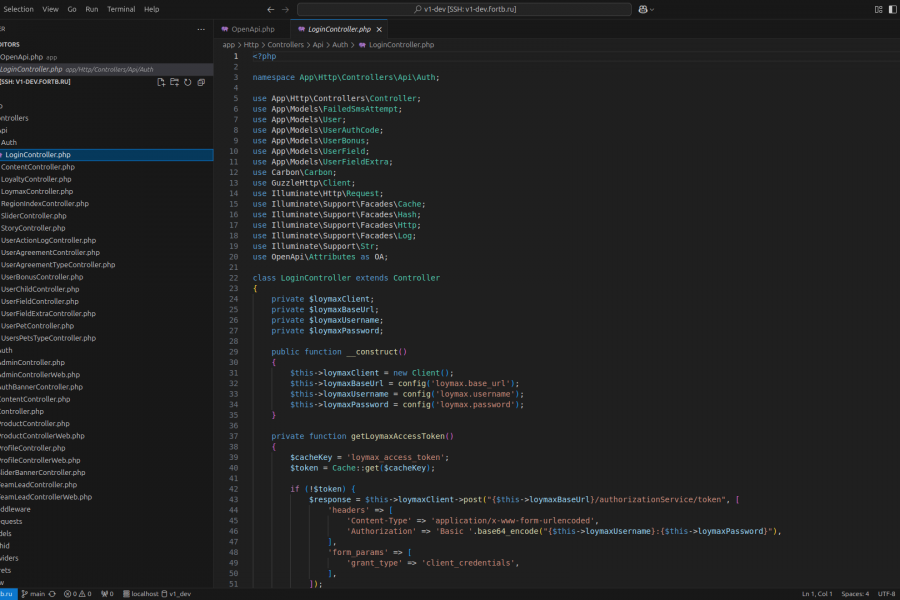Viewport: 900px width, 600px height.
Task: Open the main branch selector
Action: point(35,594)
